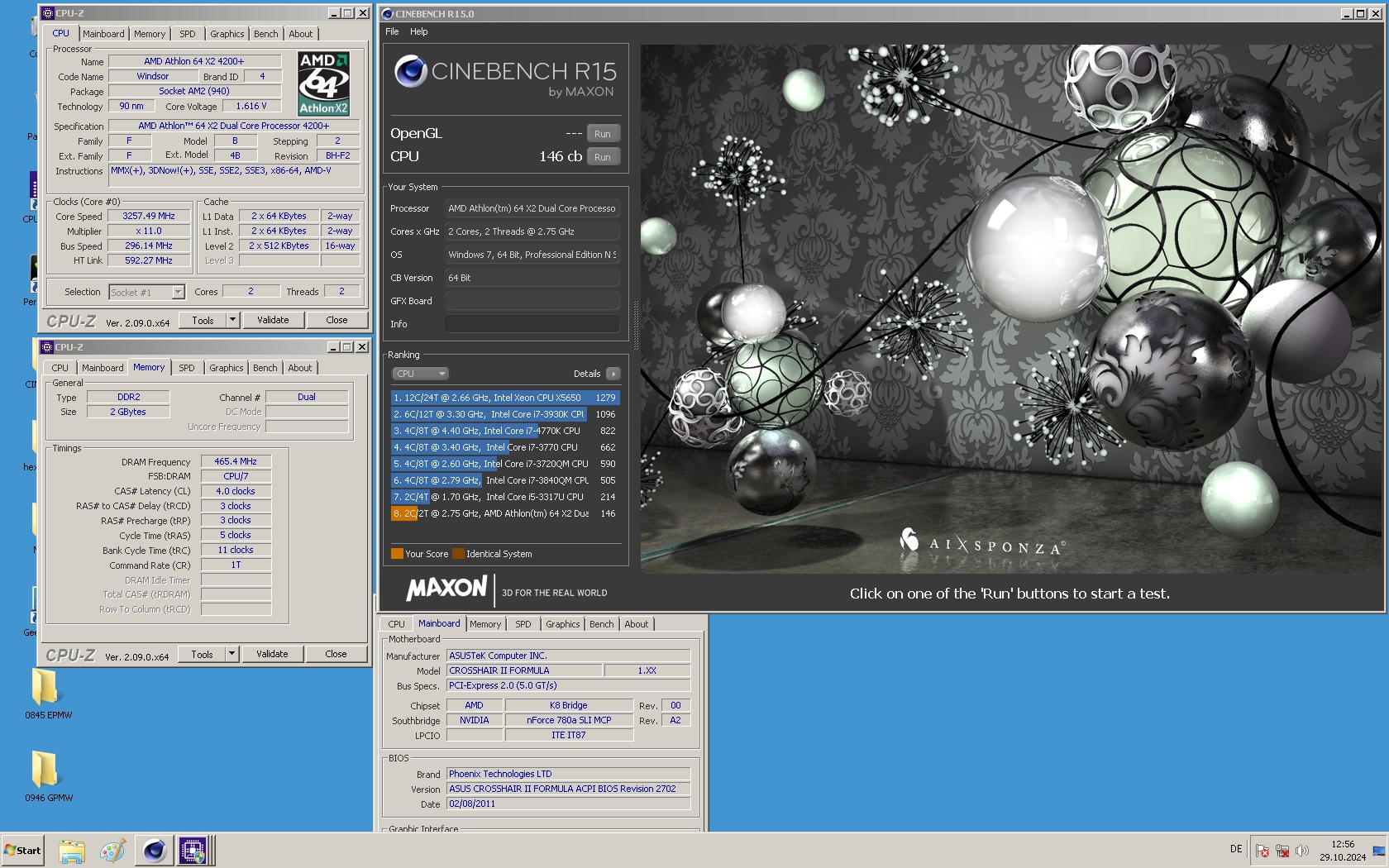Launch Paint from the taskbar
This screenshot has width=1389, height=868.
pyautogui.click(x=112, y=851)
